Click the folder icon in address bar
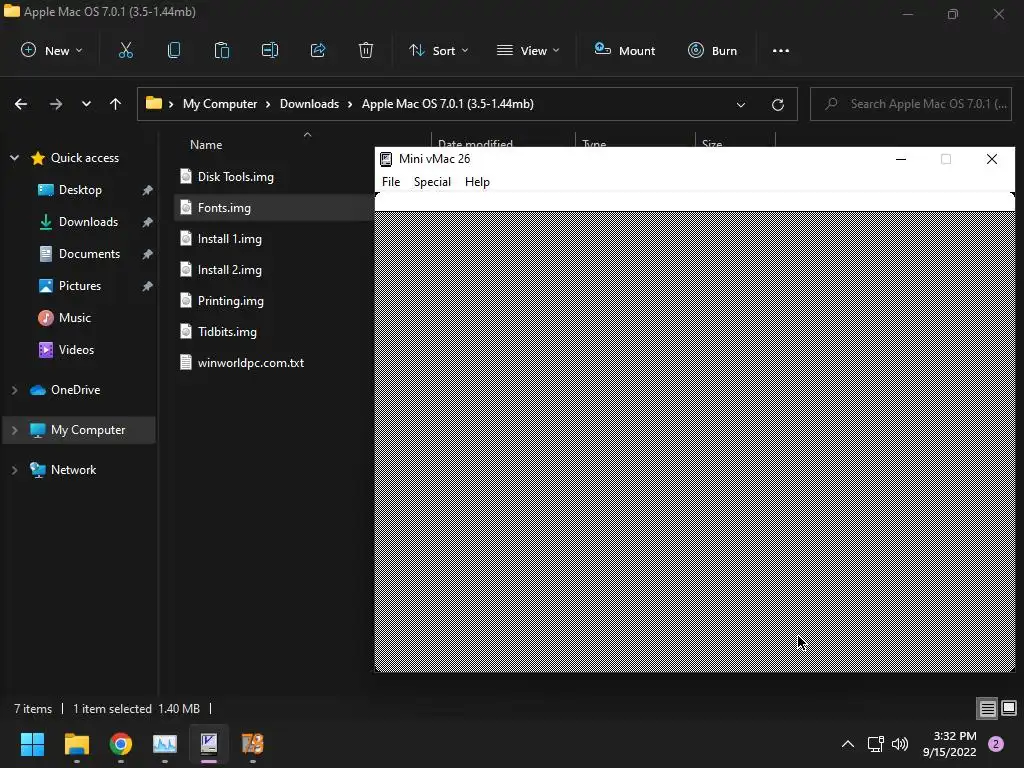The width and height of the screenshot is (1024, 768). [153, 103]
